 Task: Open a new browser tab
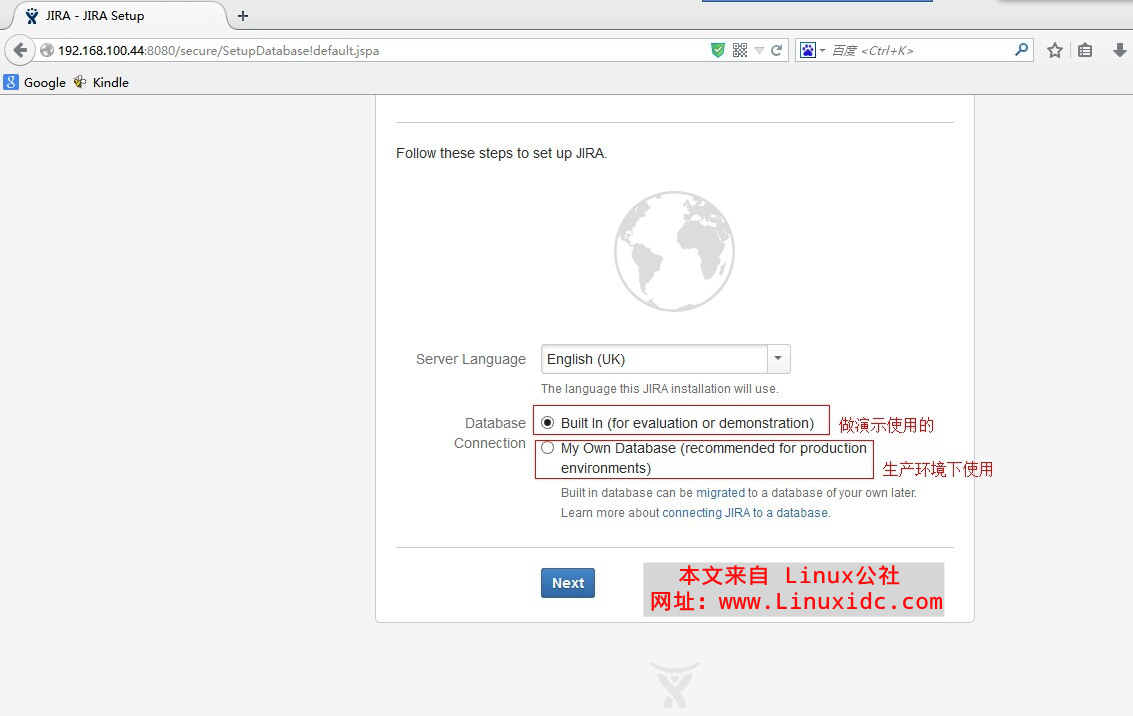point(241,15)
